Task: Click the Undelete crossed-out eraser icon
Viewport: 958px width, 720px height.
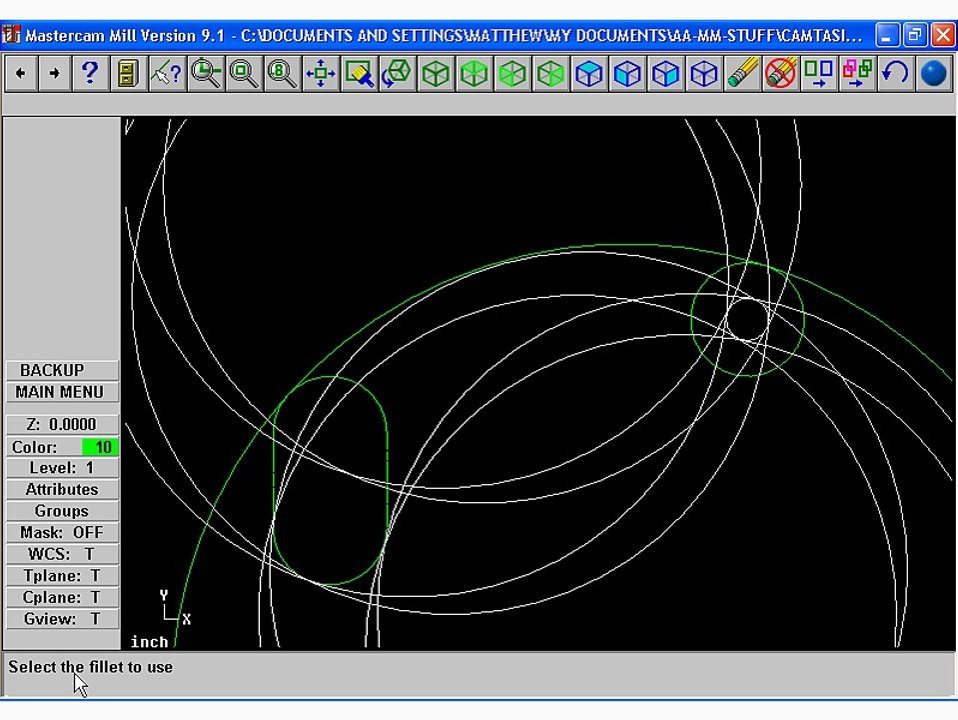Action: click(781, 73)
